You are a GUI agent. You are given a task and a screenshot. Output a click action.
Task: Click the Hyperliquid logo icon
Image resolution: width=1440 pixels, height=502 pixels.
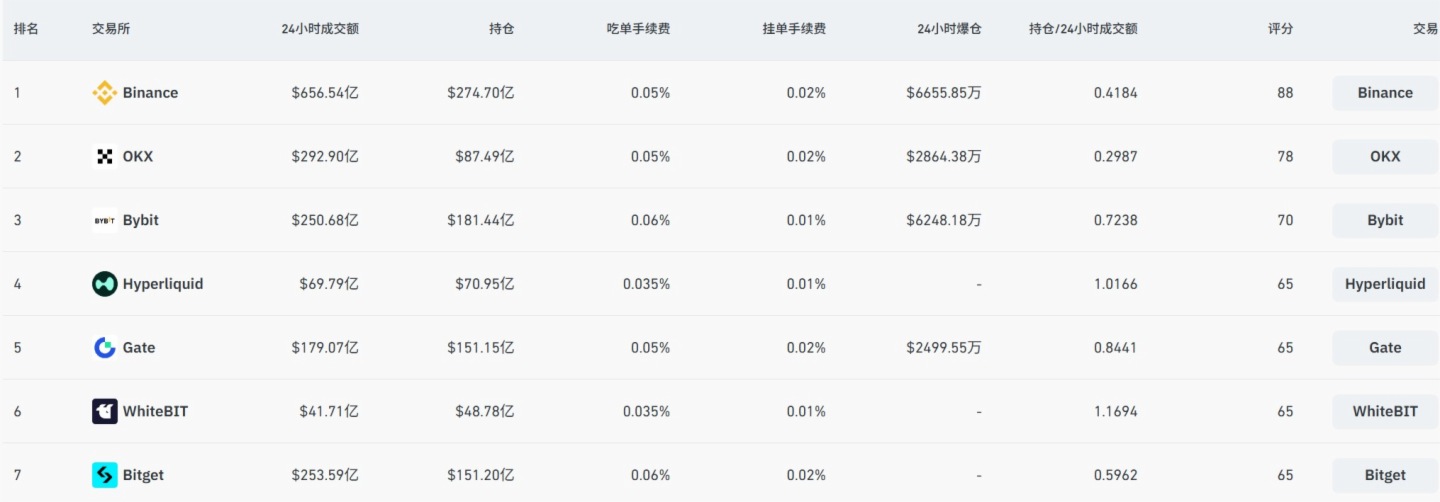pyautogui.click(x=104, y=284)
